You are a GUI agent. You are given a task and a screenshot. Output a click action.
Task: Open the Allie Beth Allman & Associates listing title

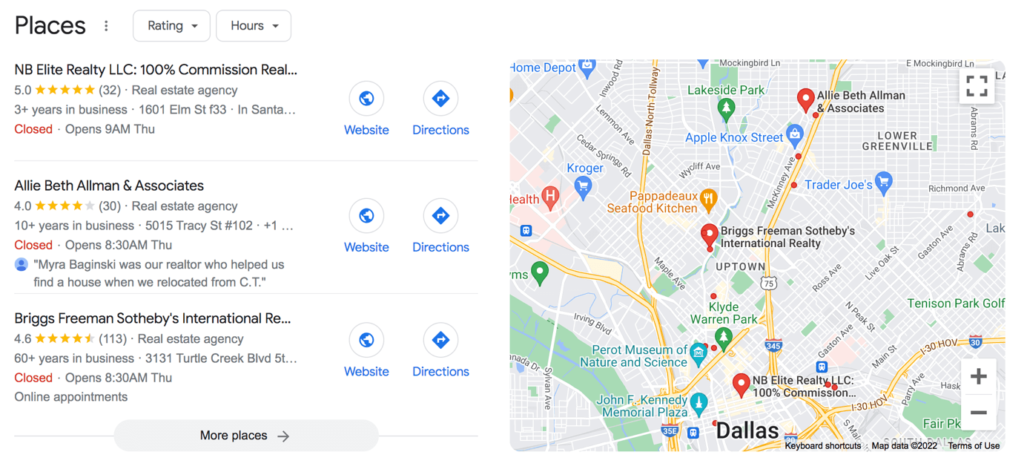pos(109,185)
